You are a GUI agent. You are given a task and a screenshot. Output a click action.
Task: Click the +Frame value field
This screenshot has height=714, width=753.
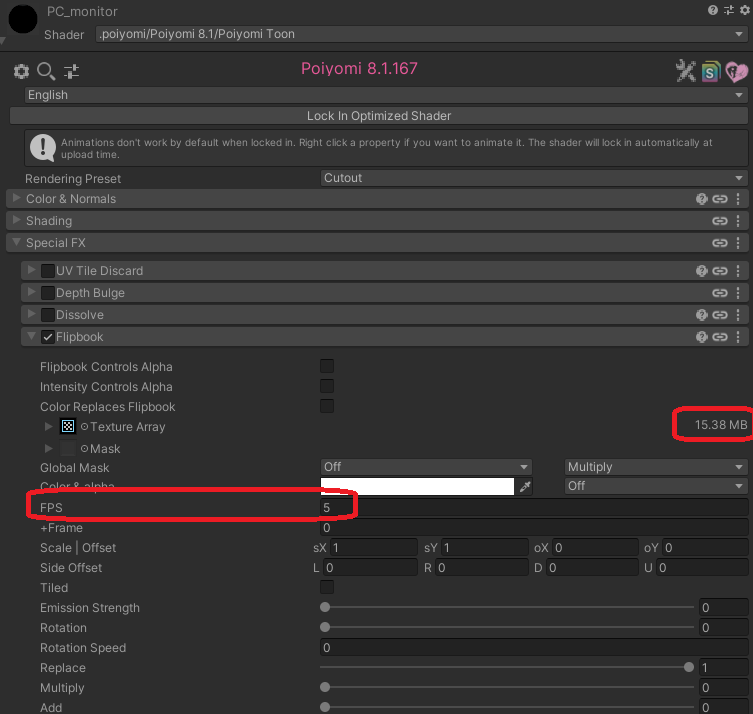(x=534, y=528)
